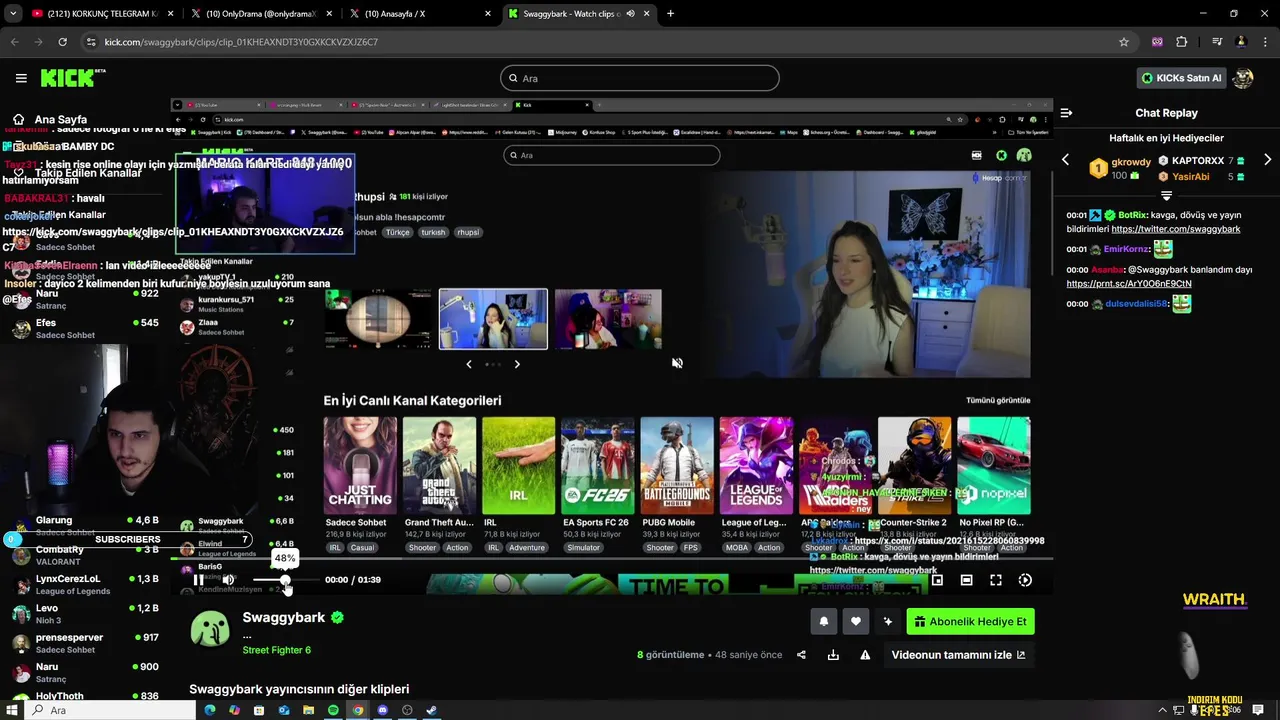Open Windows Start menu
The image size is (1280, 720).
(11, 710)
